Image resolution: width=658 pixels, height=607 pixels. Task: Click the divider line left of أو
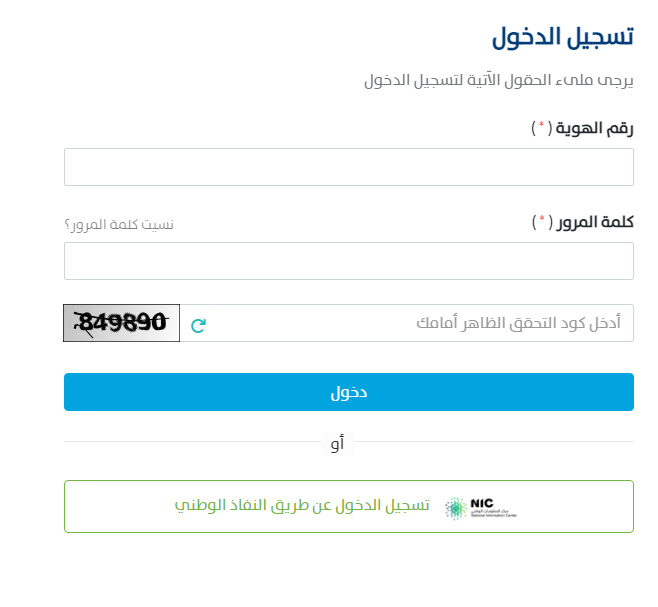pos(190,441)
